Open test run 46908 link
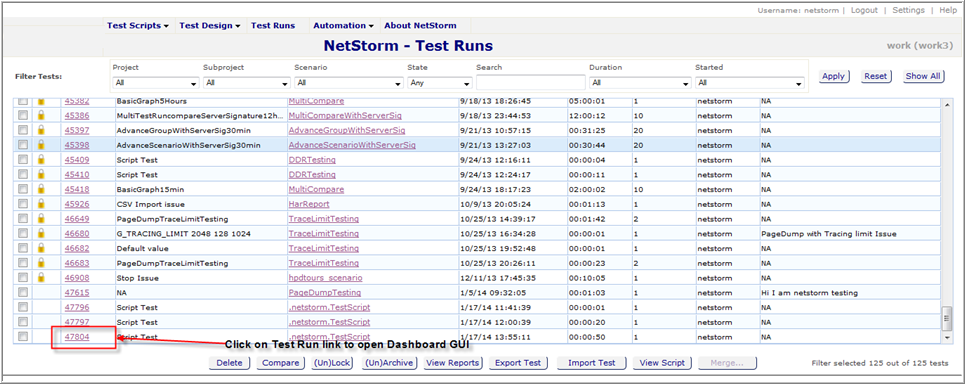Screen dimensions: 965x384 coord(77,278)
